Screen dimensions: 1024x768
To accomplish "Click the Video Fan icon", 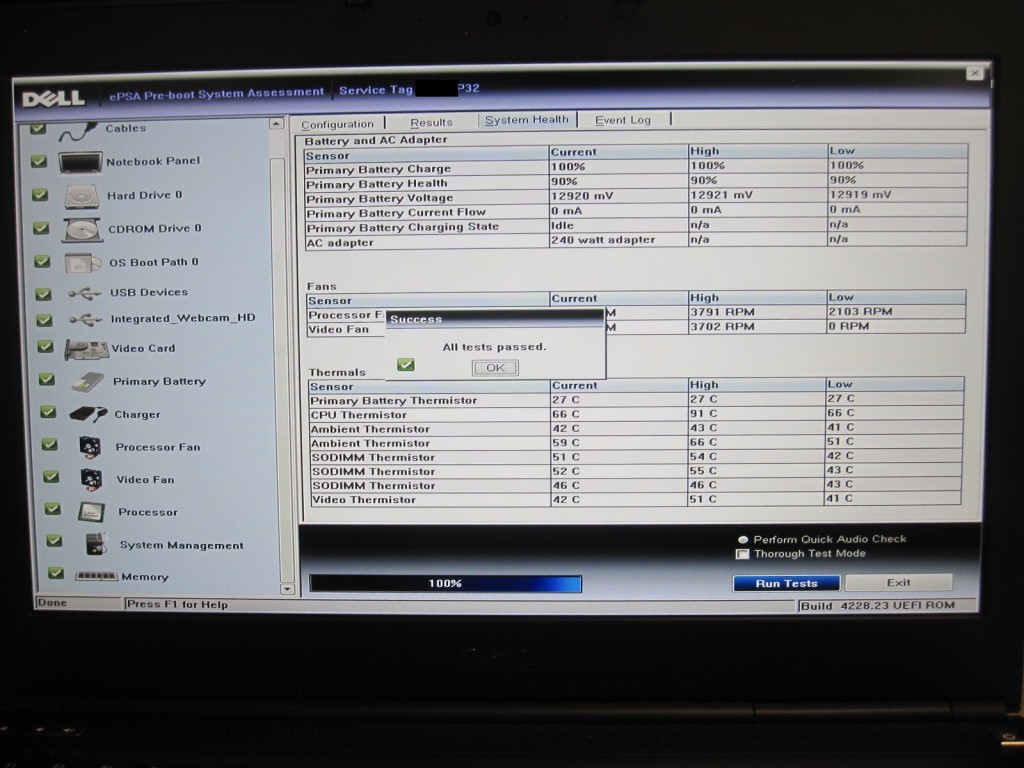I will (91, 480).
